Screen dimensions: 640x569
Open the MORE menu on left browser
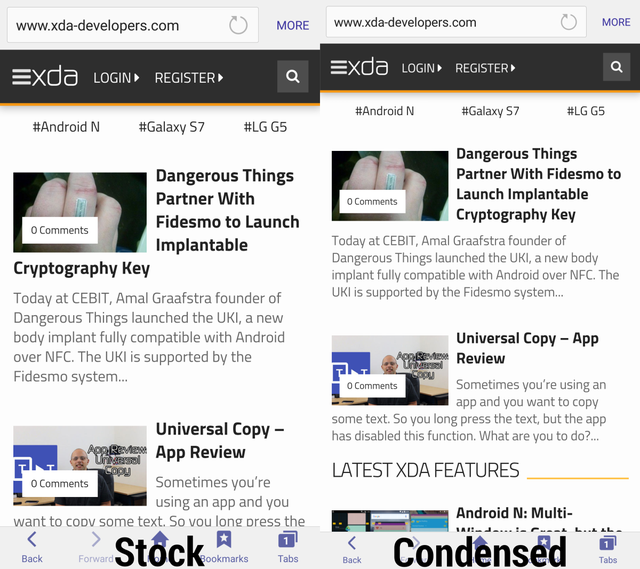point(293,25)
